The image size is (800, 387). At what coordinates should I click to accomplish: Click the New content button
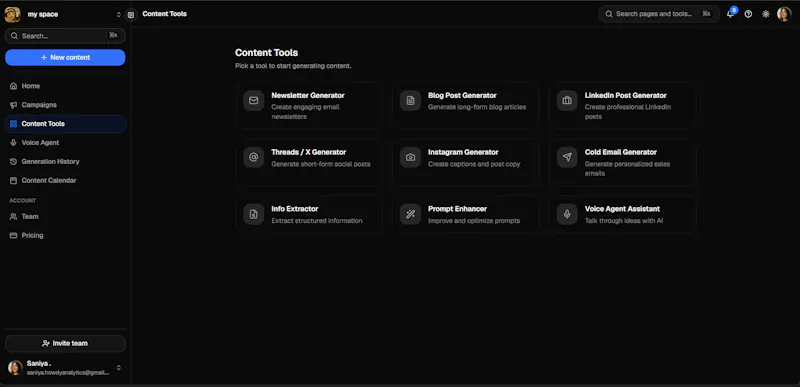pos(65,58)
